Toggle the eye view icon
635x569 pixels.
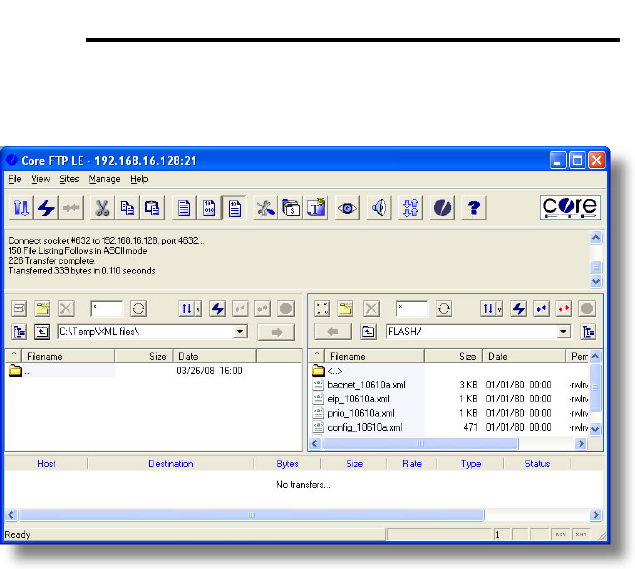click(347, 208)
